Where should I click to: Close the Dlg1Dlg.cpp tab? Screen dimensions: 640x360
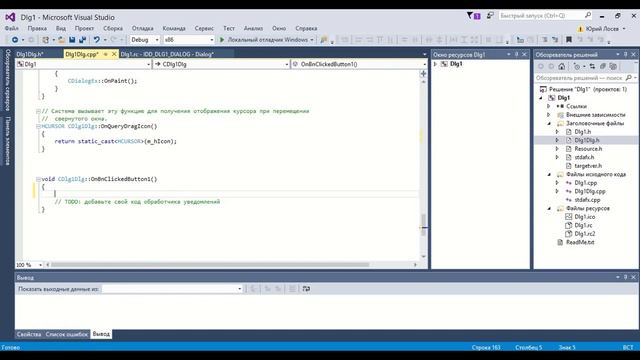[x=114, y=54]
